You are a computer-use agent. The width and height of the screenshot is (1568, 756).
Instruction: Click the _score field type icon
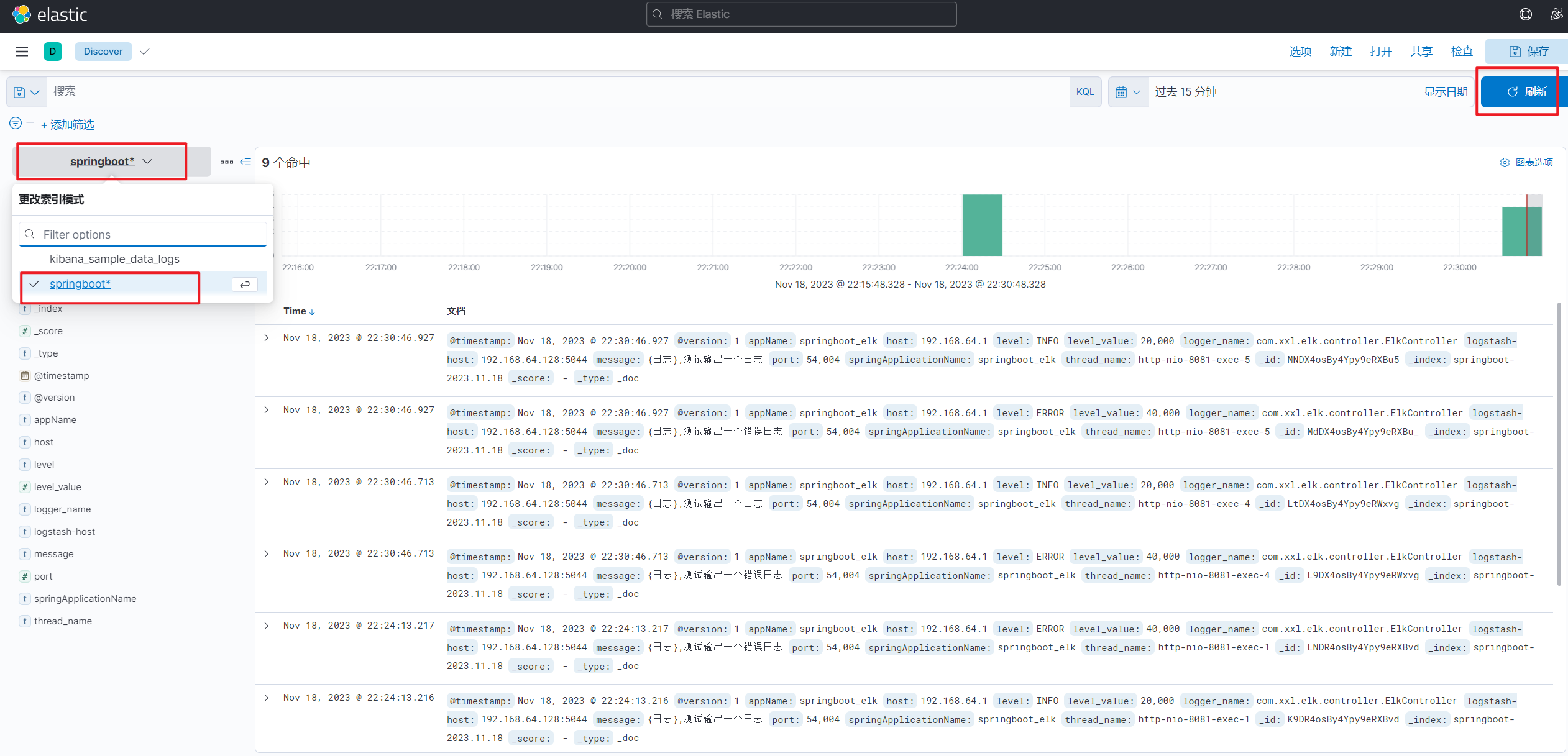coord(25,331)
